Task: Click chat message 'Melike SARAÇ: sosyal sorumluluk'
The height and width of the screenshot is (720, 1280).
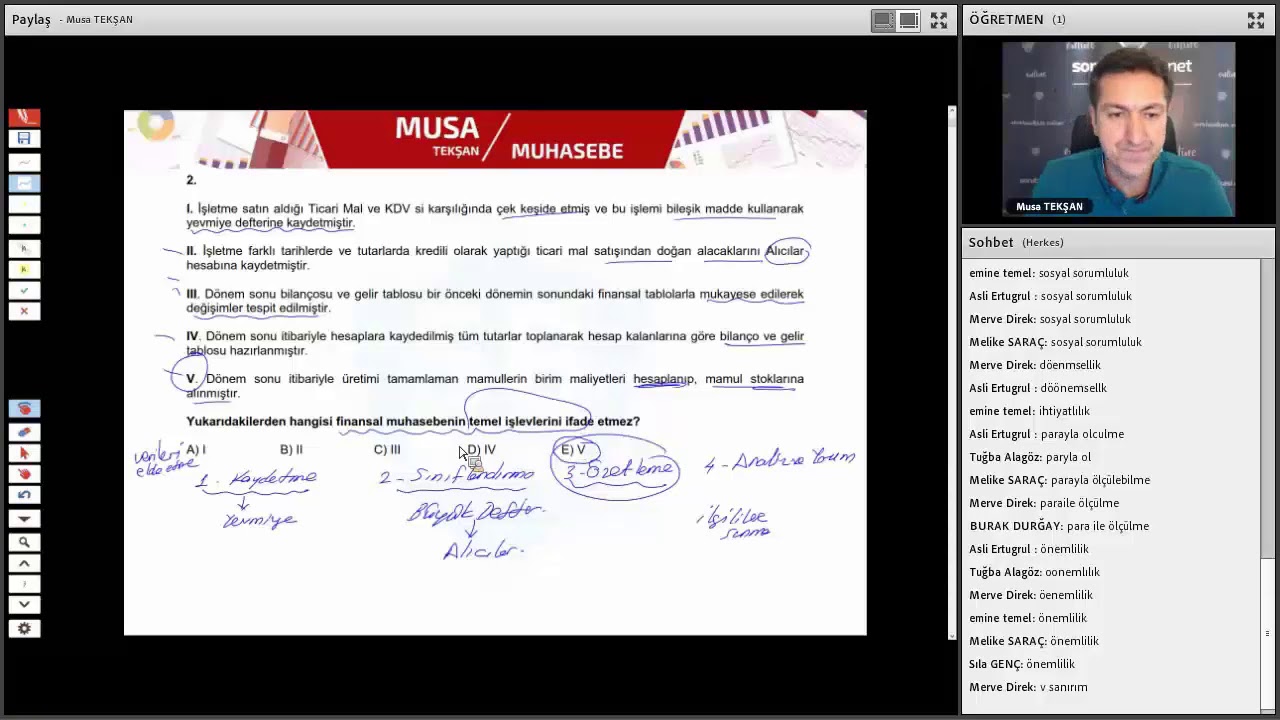Action: (x=1055, y=342)
